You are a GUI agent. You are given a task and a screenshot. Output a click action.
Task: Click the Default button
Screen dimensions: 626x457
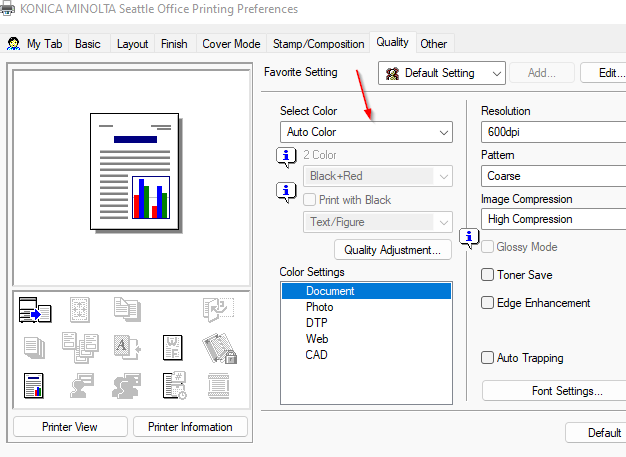[596, 433]
